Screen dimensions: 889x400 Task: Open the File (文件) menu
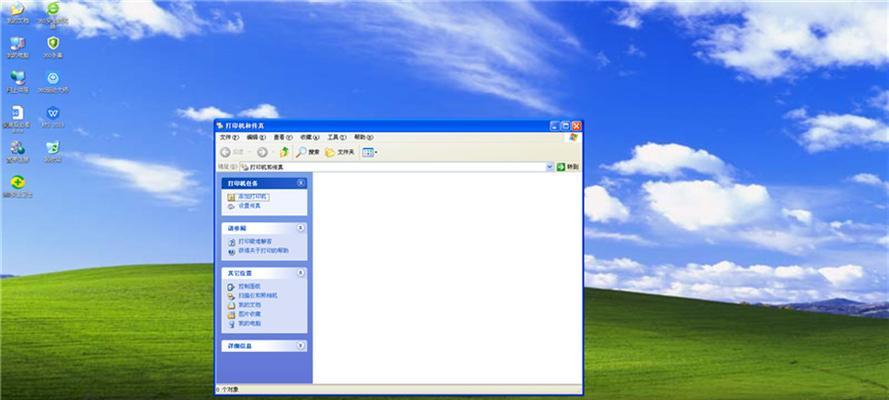click(229, 137)
